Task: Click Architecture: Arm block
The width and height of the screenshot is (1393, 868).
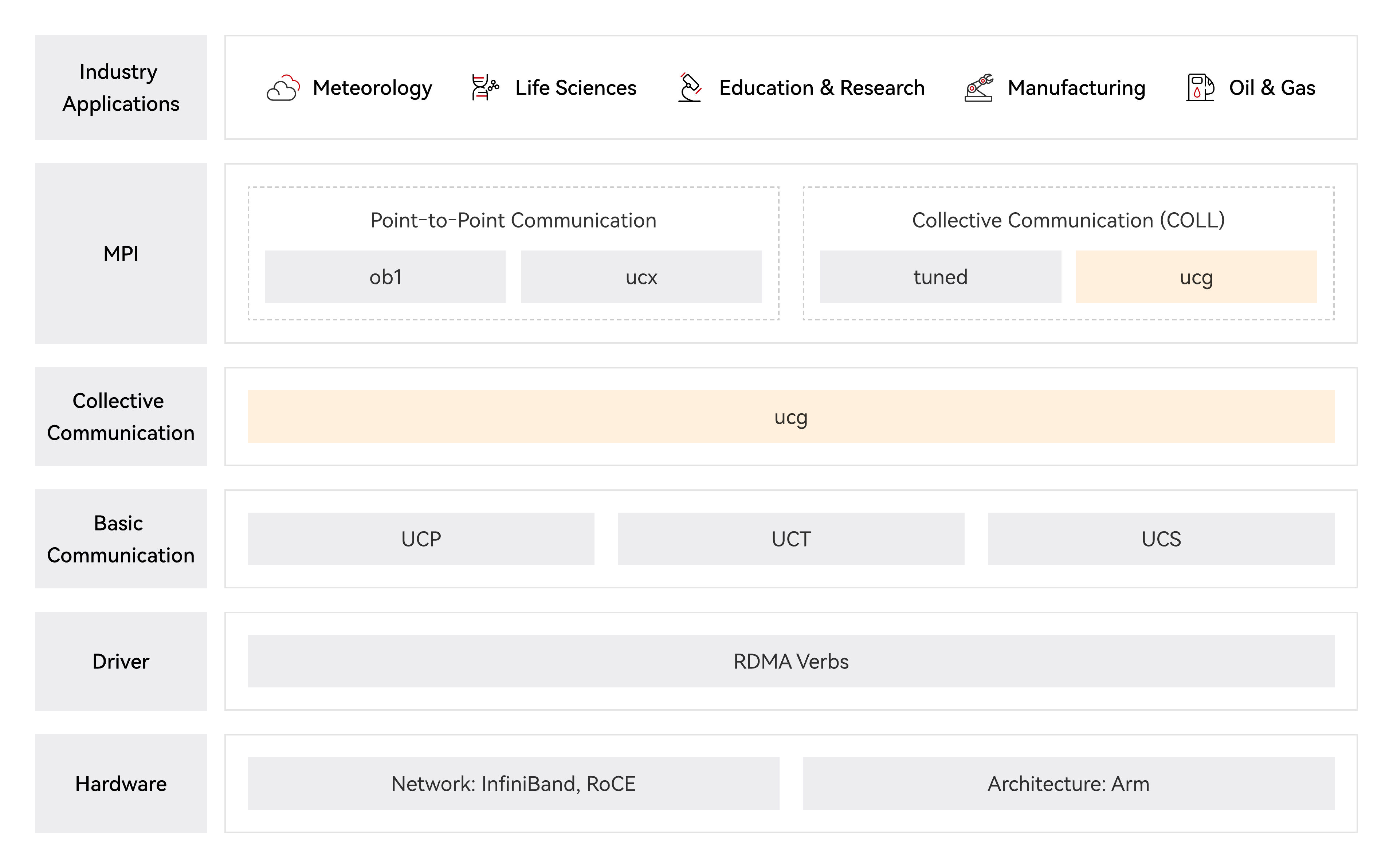Action: coord(1068,784)
